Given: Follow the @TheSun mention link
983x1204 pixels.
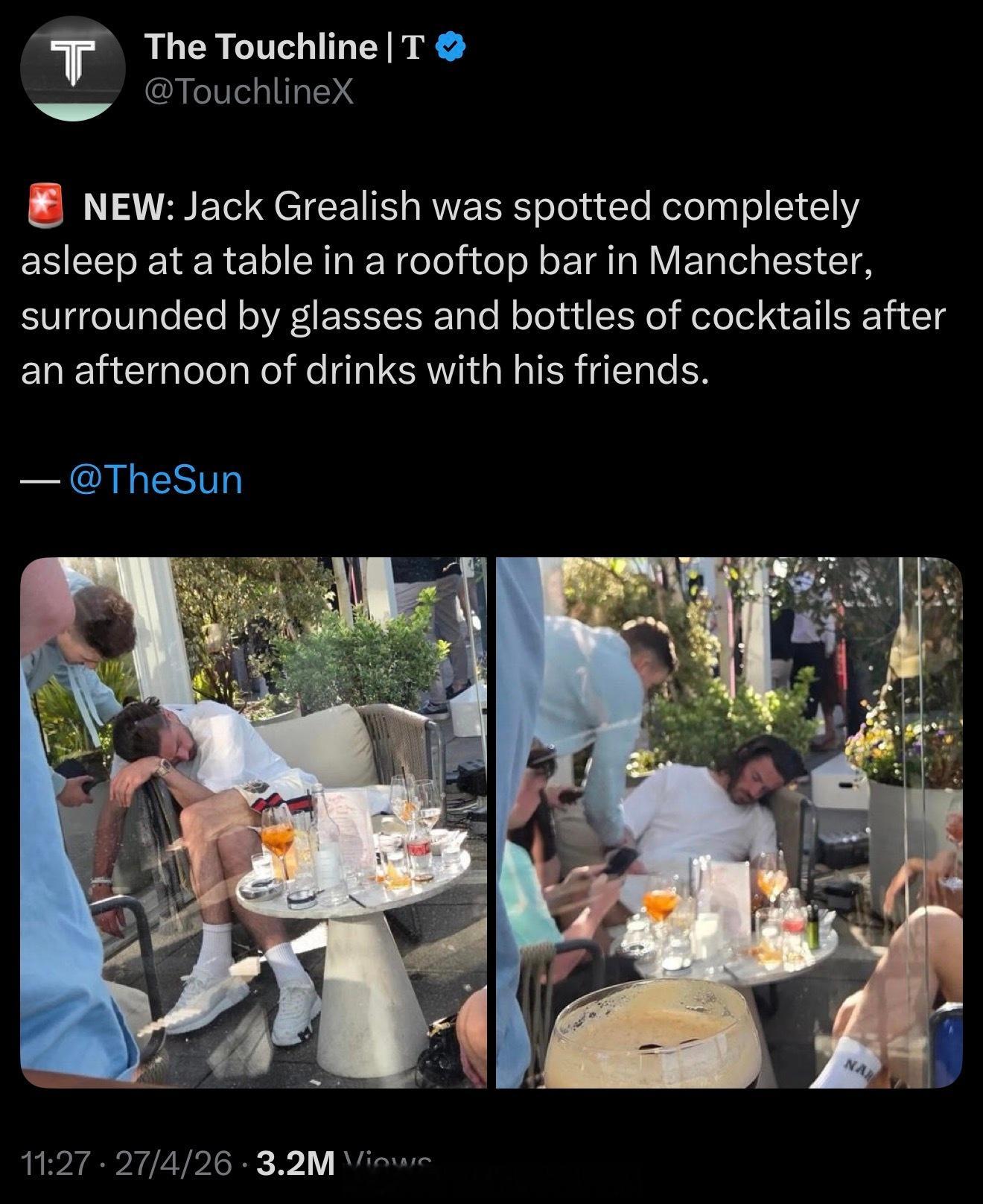Looking at the screenshot, I should coord(156,480).
